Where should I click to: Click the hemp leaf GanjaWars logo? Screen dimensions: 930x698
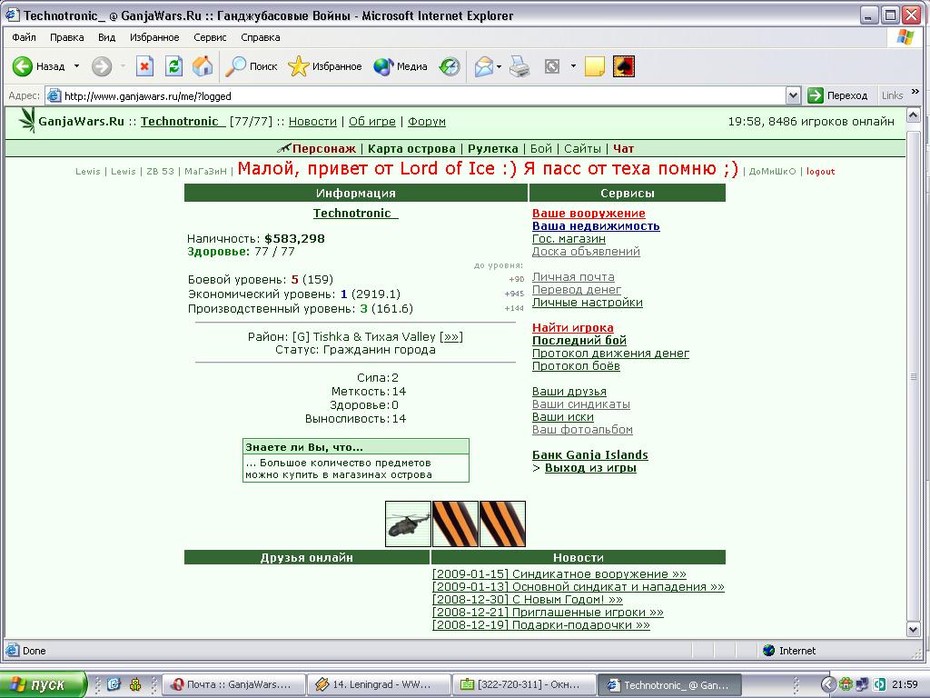[27, 120]
